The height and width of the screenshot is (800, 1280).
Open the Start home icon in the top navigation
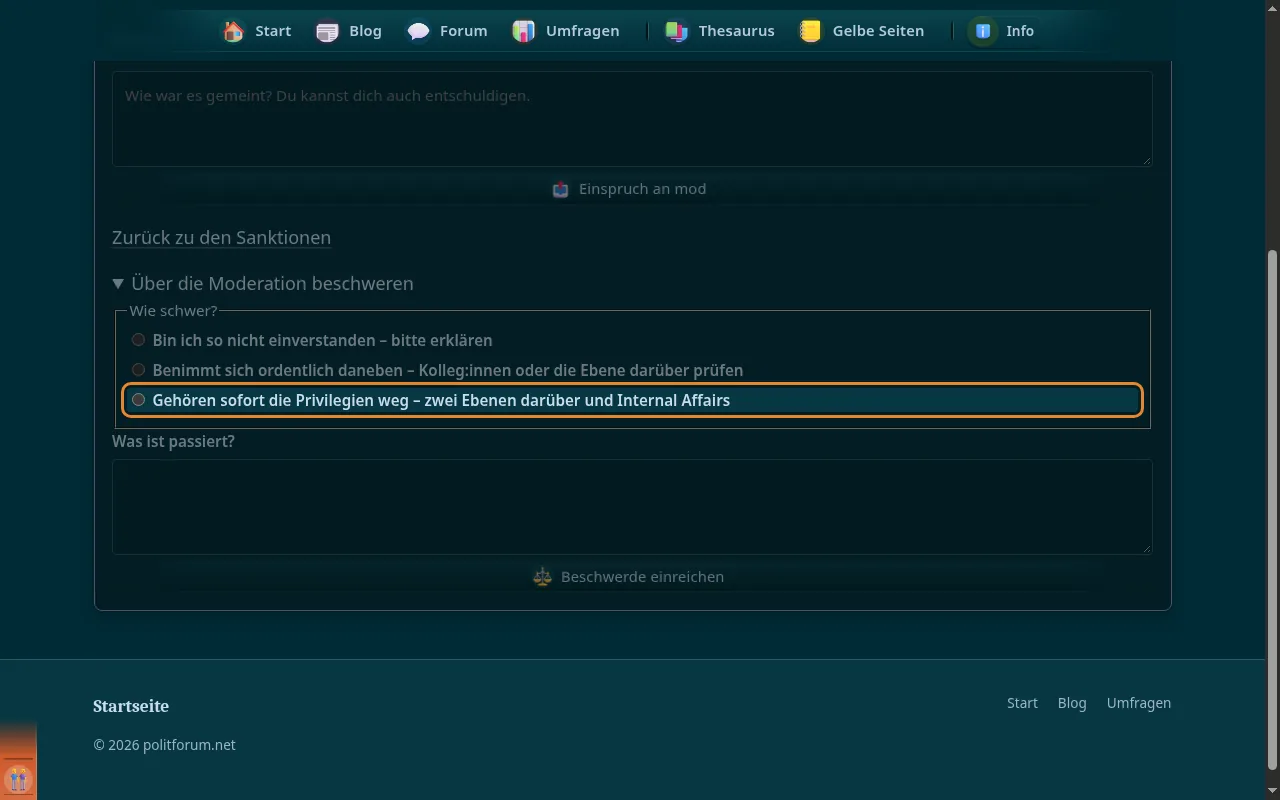pyautogui.click(x=233, y=31)
